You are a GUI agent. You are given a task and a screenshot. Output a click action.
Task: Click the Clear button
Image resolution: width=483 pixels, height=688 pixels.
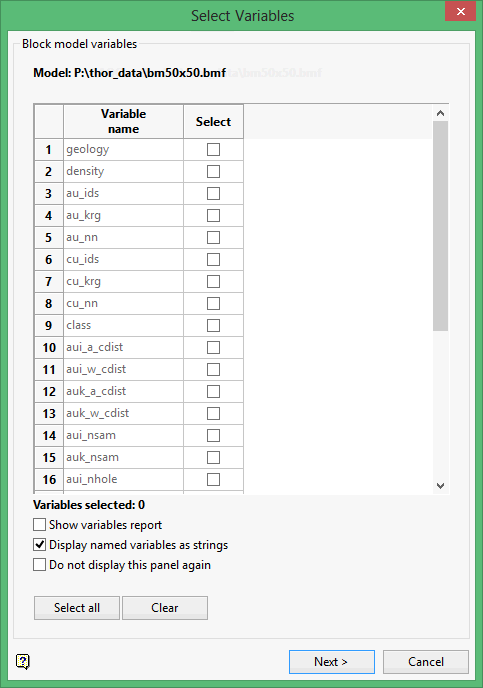coord(165,608)
